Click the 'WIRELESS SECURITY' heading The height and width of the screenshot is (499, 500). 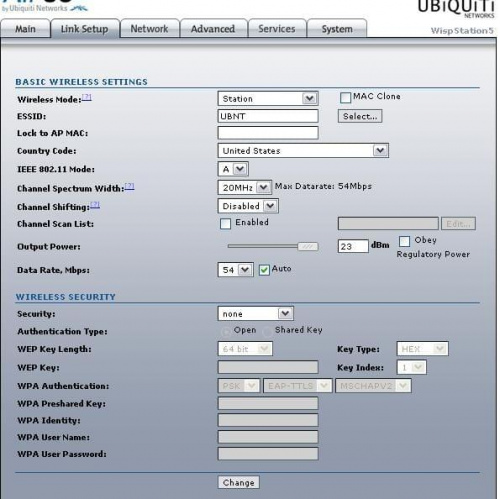[66, 297]
